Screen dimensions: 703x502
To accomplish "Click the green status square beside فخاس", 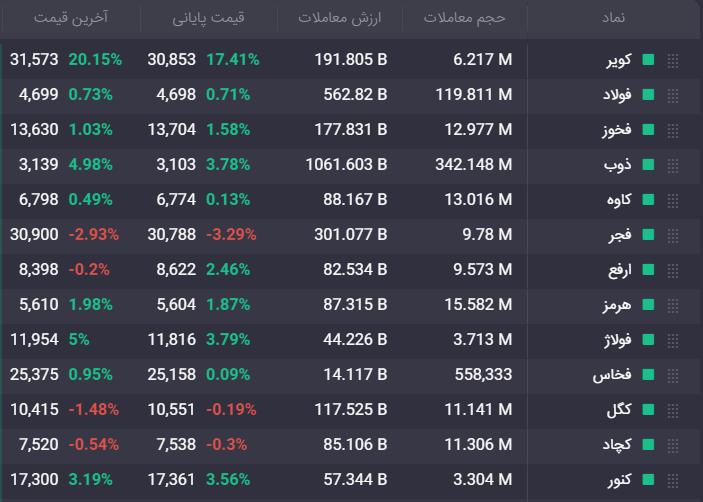I will (648, 375).
